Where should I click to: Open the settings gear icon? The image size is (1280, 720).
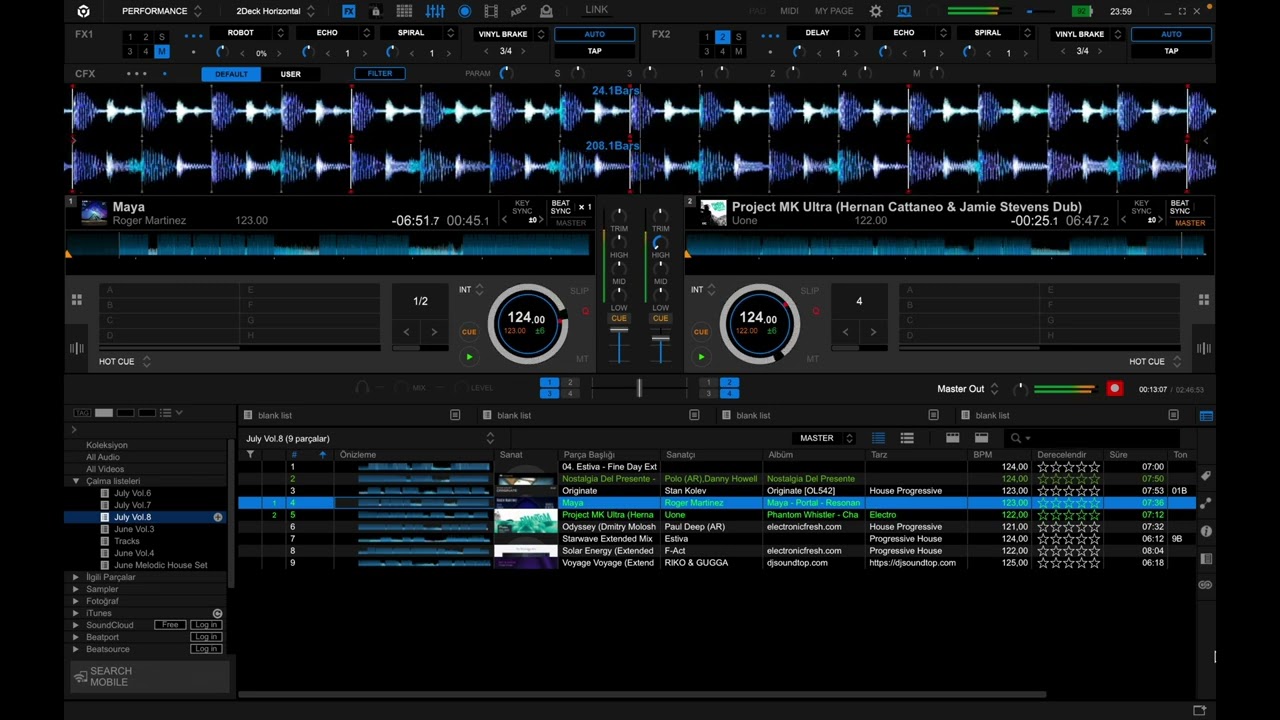tap(876, 11)
